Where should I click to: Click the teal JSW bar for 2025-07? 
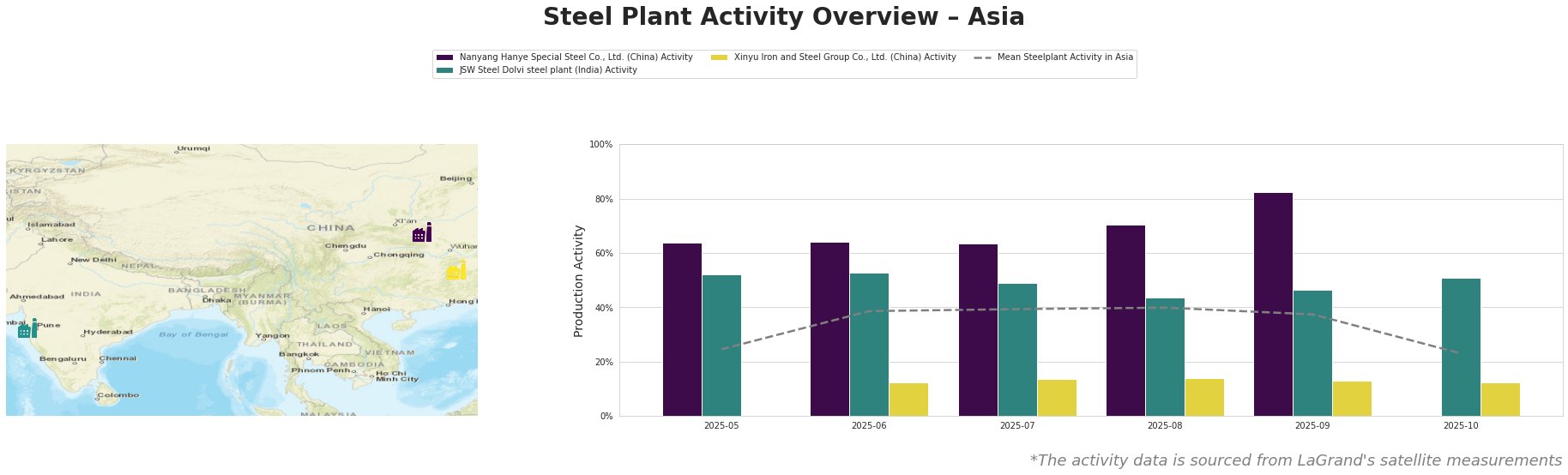pos(1017,350)
